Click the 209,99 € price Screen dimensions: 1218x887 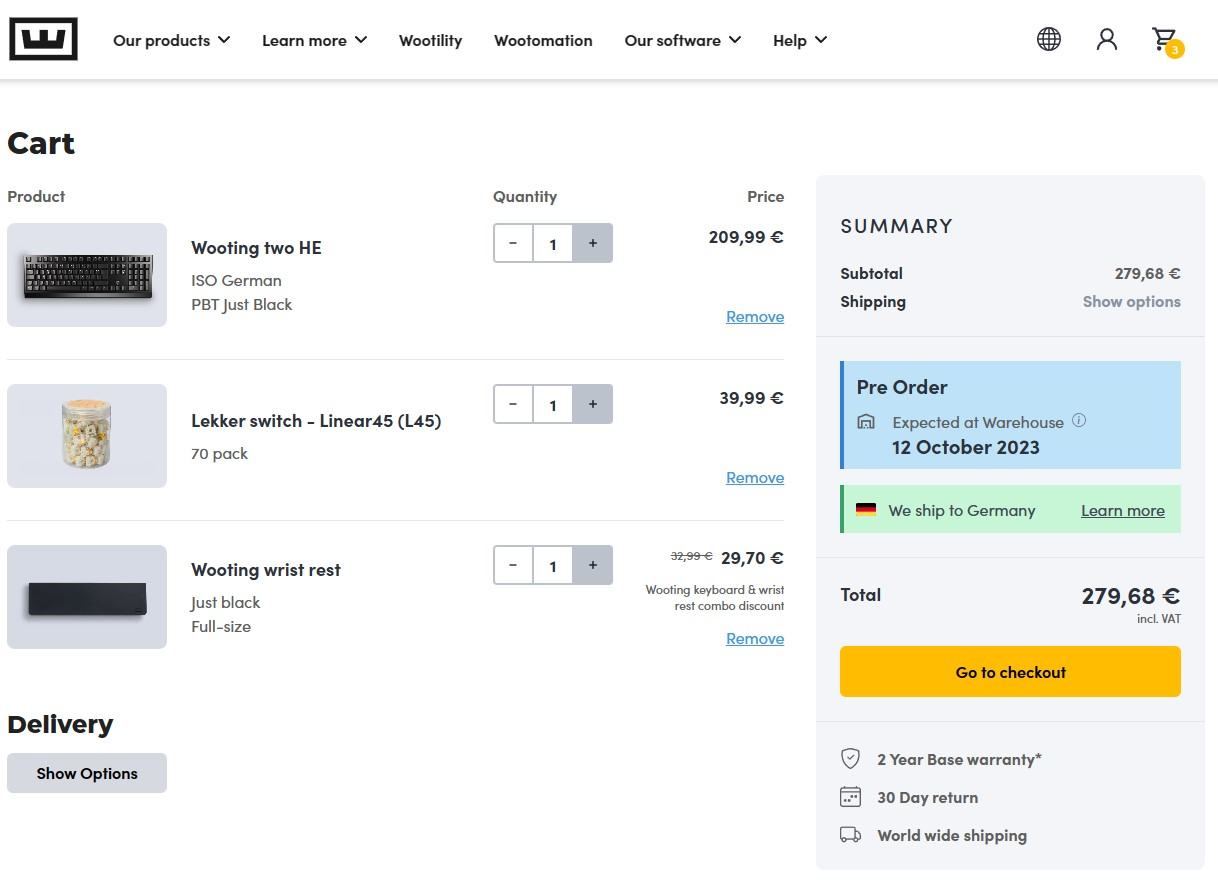click(746, 237)
